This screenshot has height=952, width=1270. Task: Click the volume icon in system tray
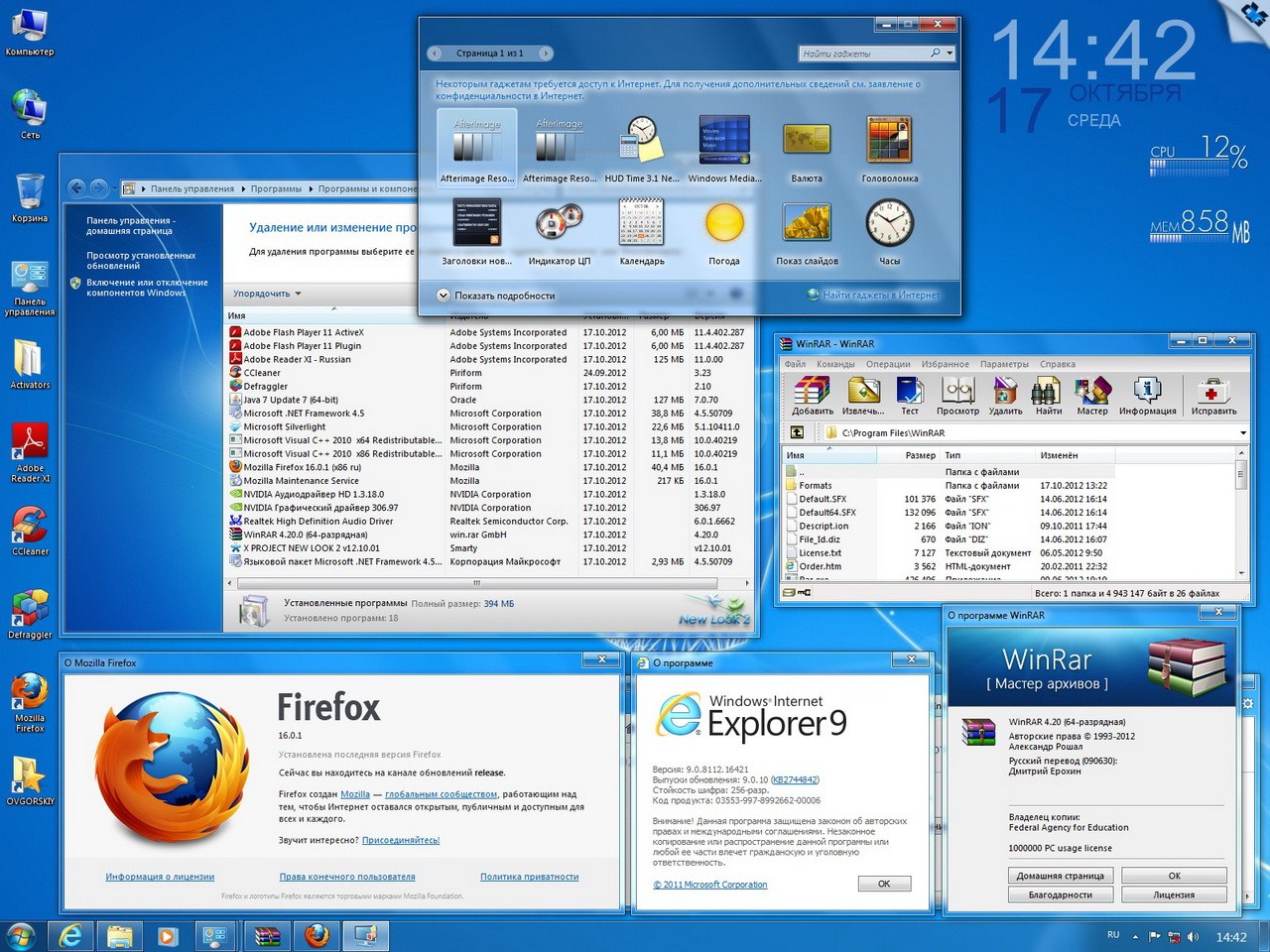[1194, 936]
